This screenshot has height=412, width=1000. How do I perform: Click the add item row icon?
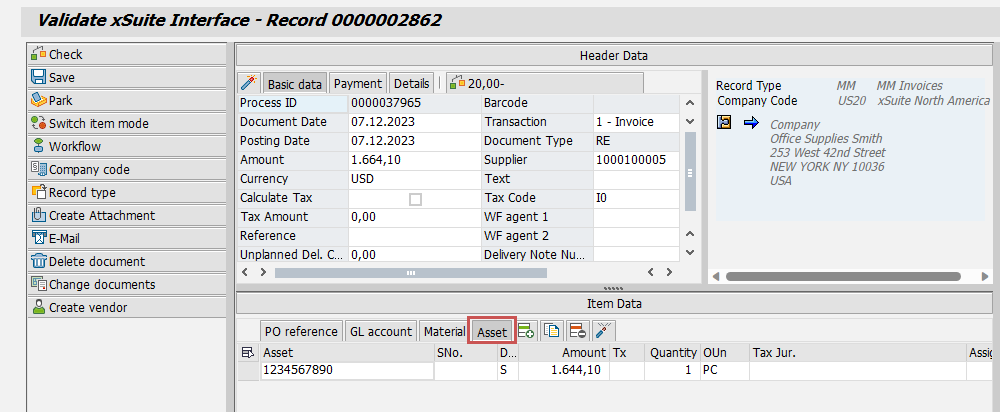(526, 331)
